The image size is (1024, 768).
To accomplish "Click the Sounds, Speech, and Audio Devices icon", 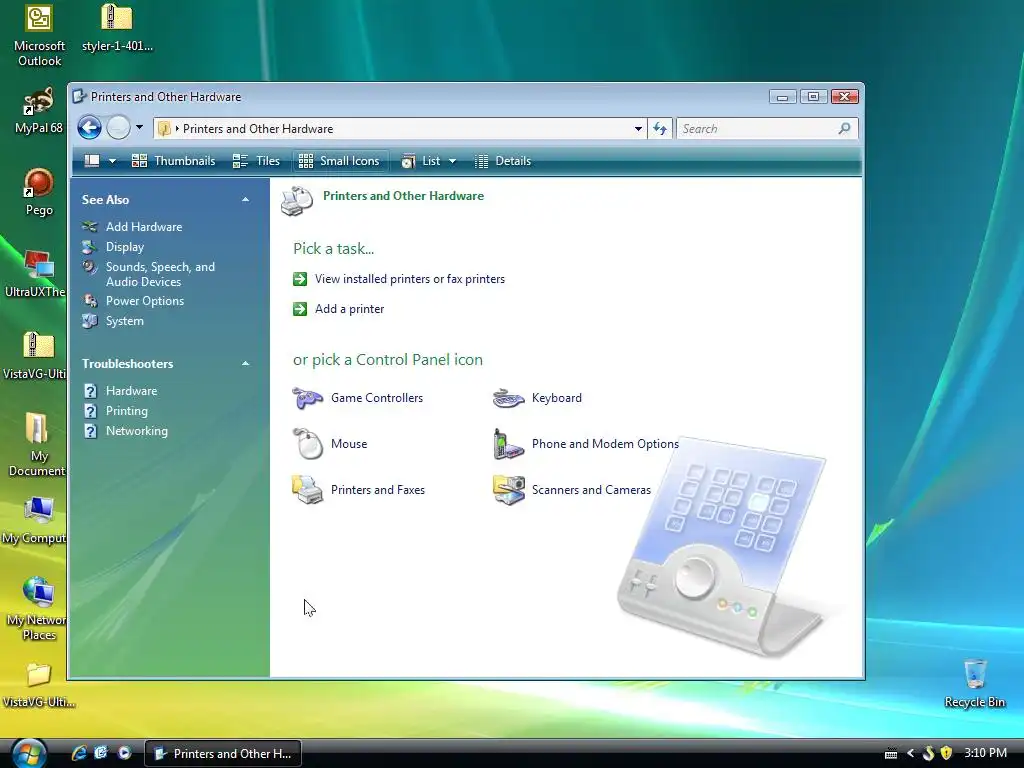I will 89,267.
